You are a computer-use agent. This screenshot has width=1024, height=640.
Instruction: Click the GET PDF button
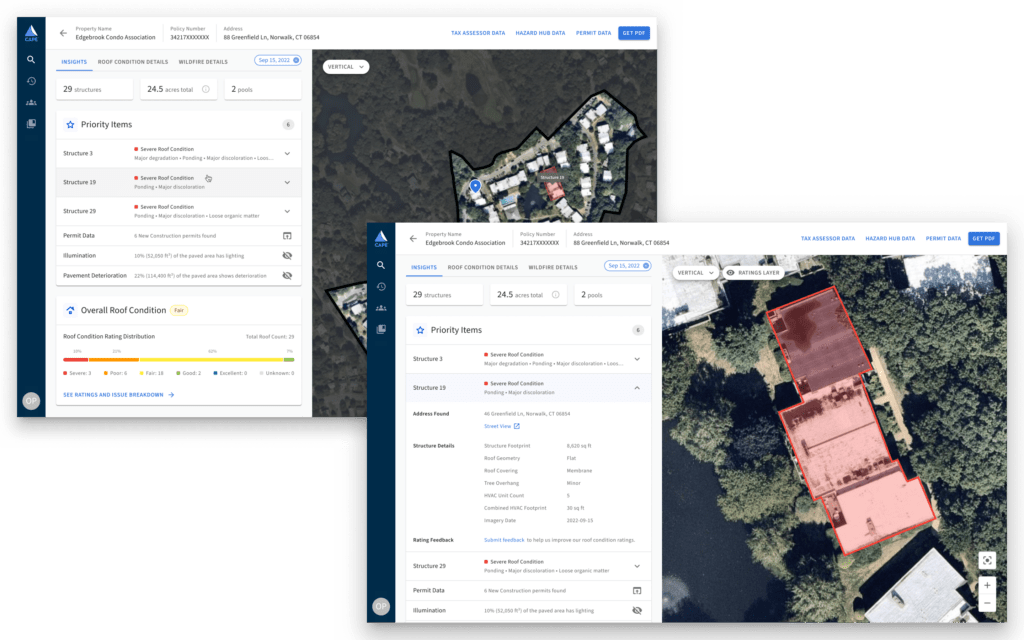[x=986, y=239]
